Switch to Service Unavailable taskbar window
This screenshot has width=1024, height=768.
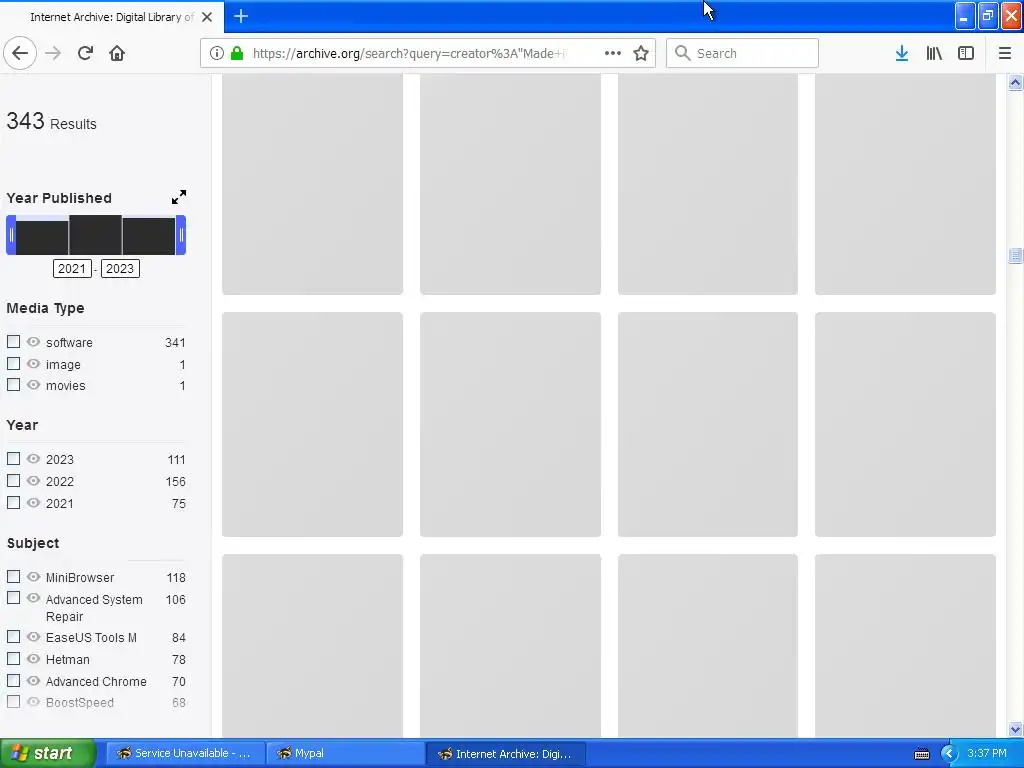click(x=185, y=753)
